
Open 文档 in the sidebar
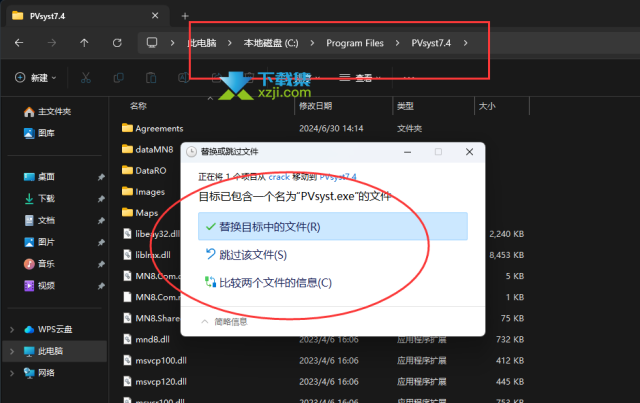tap(39, 220)
